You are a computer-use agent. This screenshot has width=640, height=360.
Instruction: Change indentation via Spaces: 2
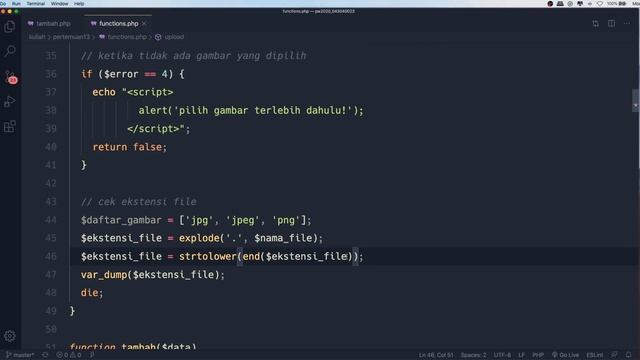pos(473,355)
